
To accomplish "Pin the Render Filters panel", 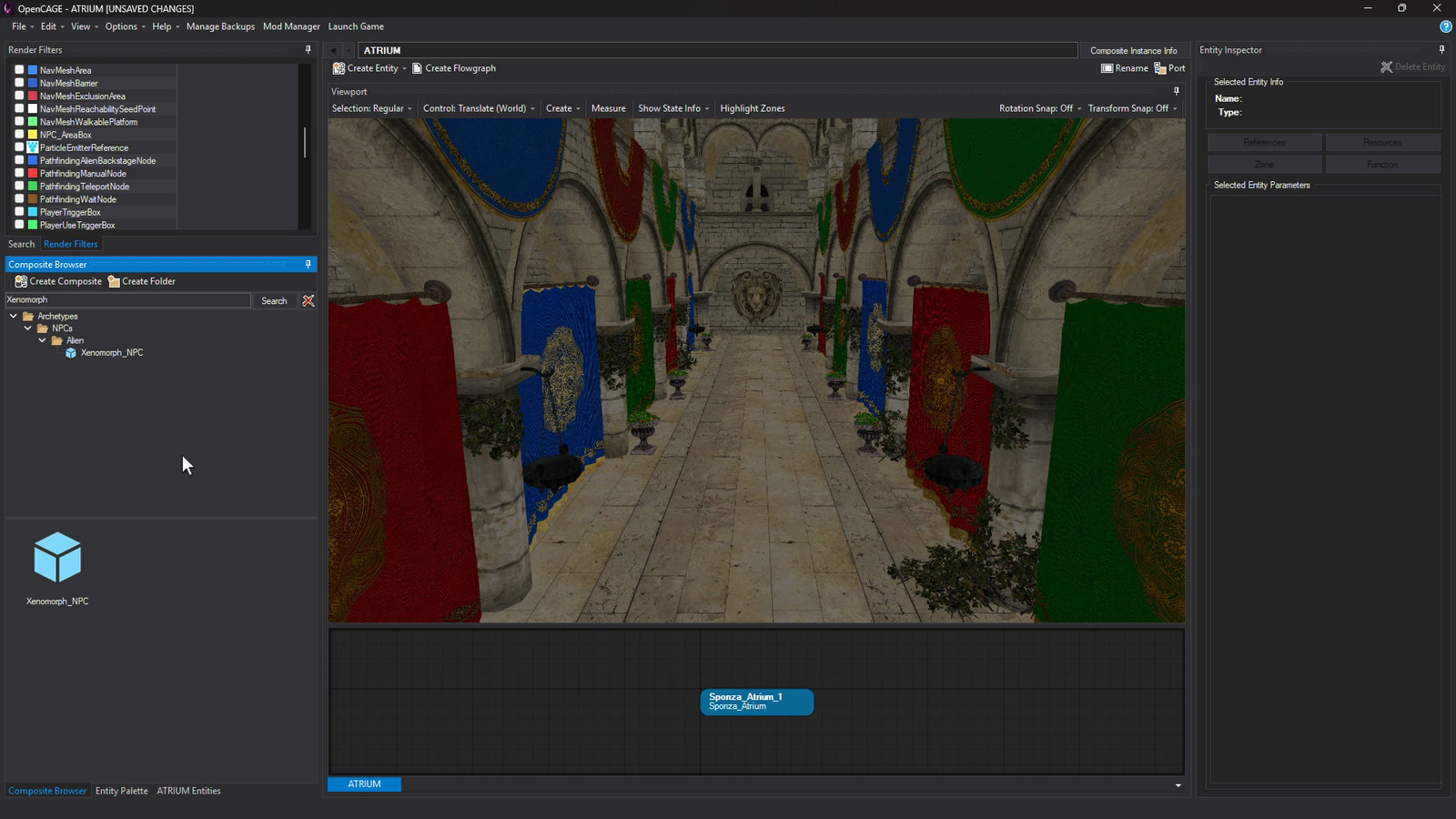I will click(308, 50).
